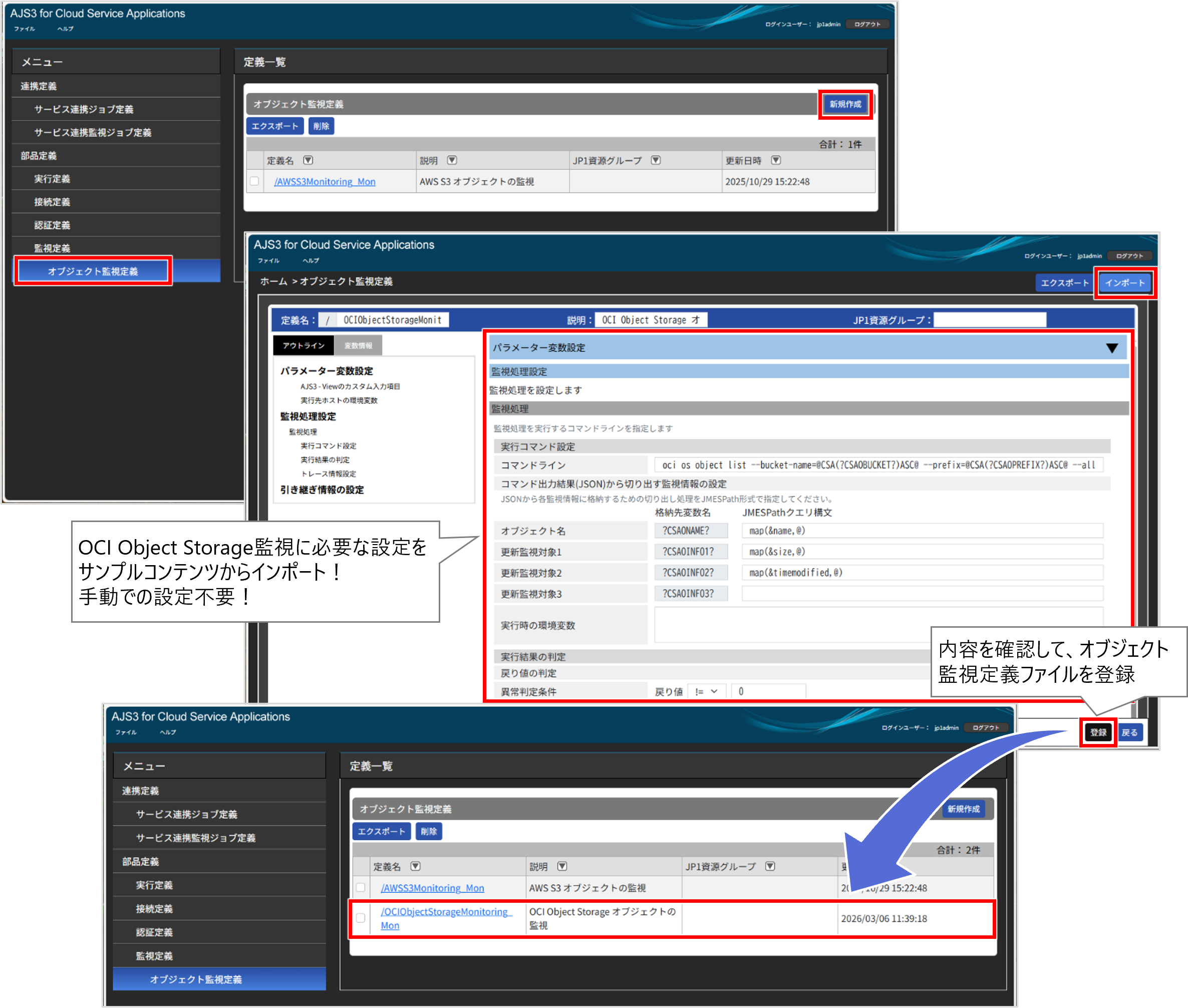Click エクスポート in the top list window
Viewport: 1188px width, 1008px height.
click(275, 126)
